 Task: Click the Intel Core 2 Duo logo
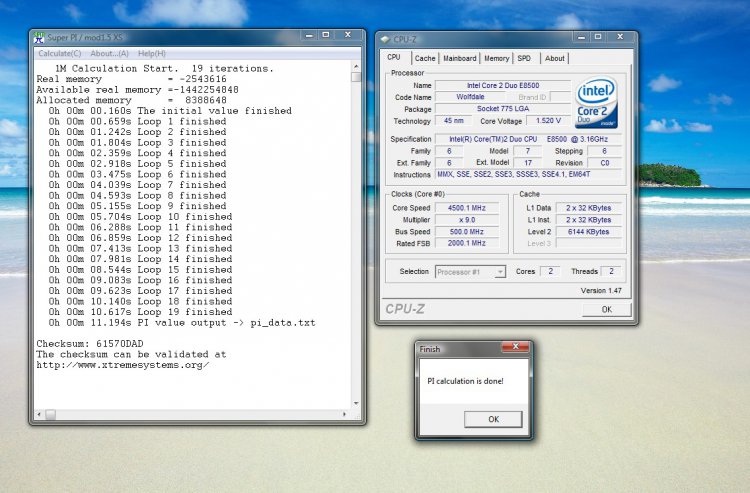click(596, 103)
